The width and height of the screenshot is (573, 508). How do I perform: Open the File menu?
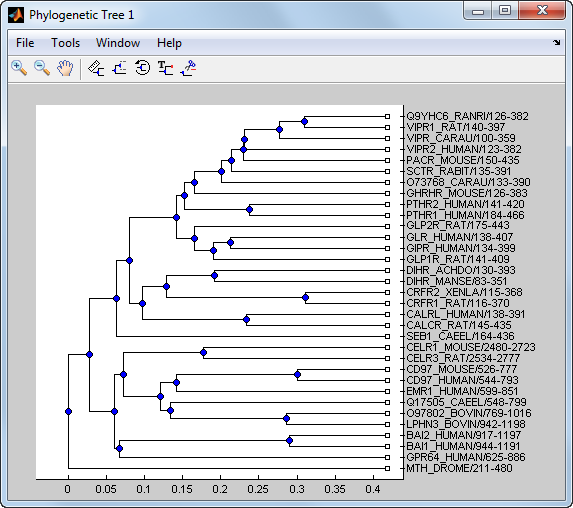(25, 43)
